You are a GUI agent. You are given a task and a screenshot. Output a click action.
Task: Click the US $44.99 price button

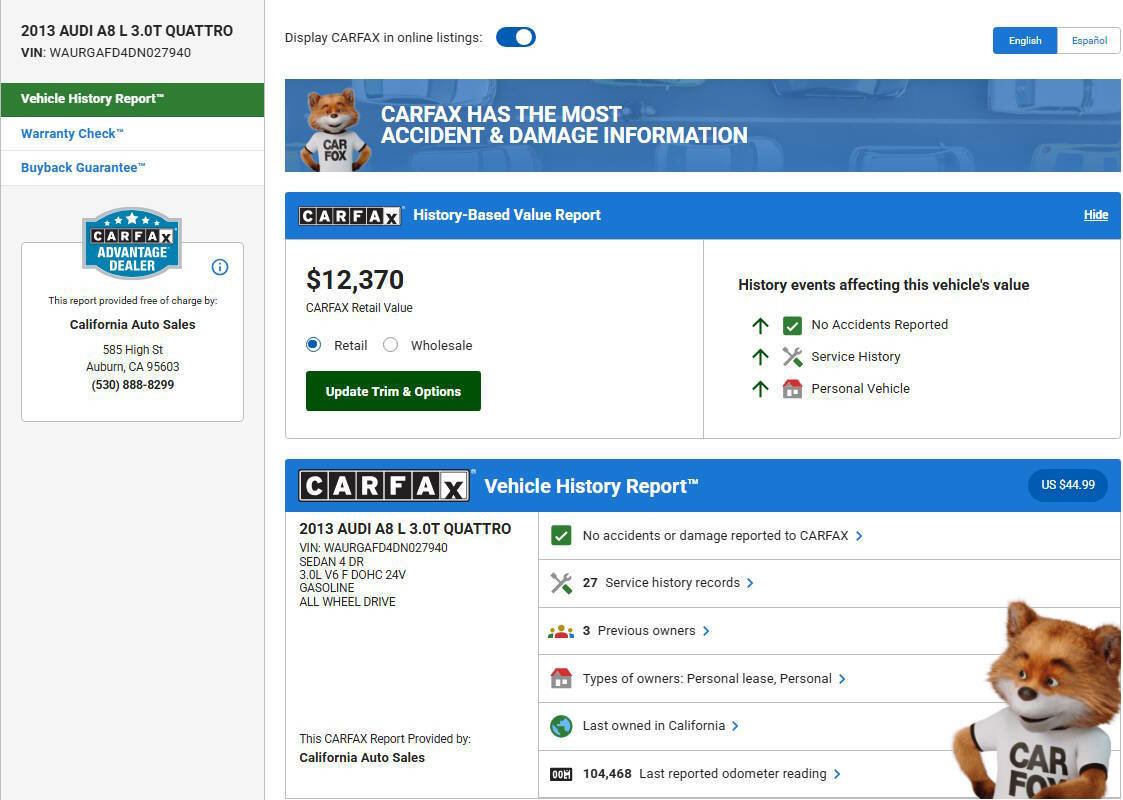click(x=1068, y=485)
